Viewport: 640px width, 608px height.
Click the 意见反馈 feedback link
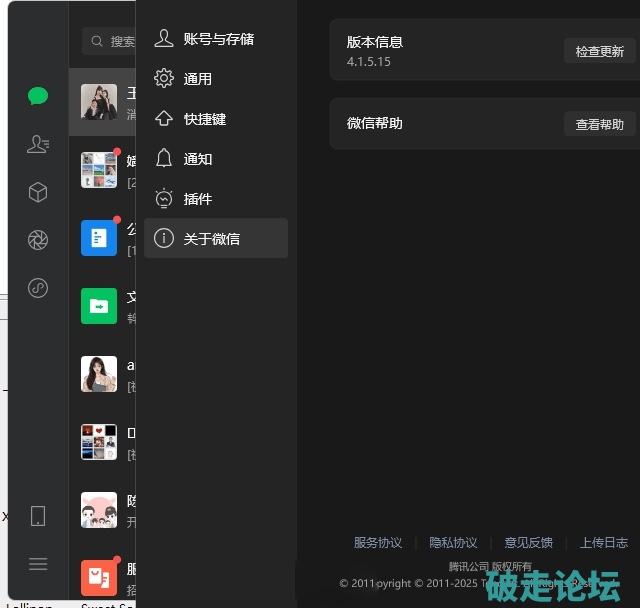[x=528, y=543]
